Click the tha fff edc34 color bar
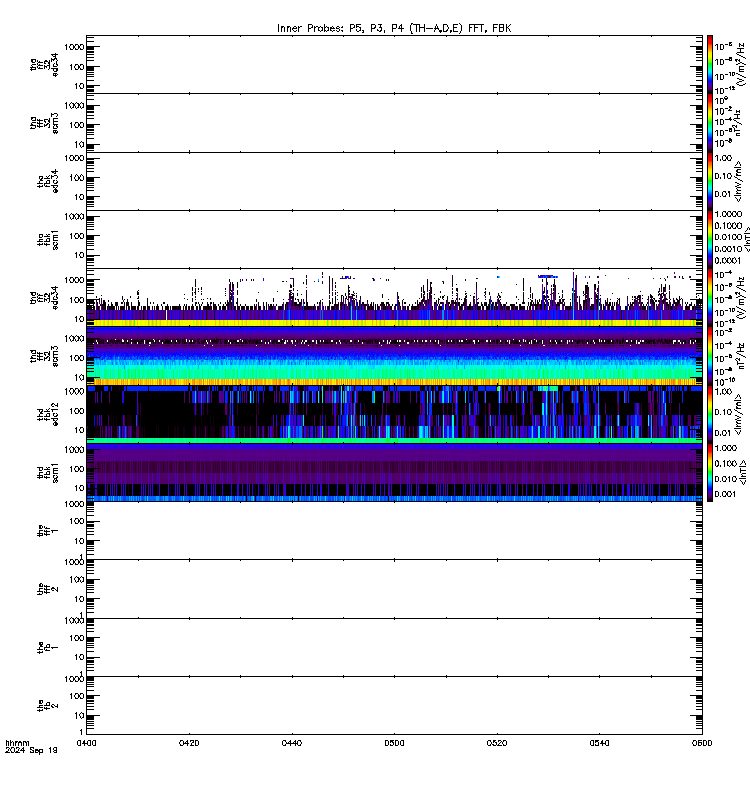The image size is (750, 800). pyautogui.click(x=710, y=64)
